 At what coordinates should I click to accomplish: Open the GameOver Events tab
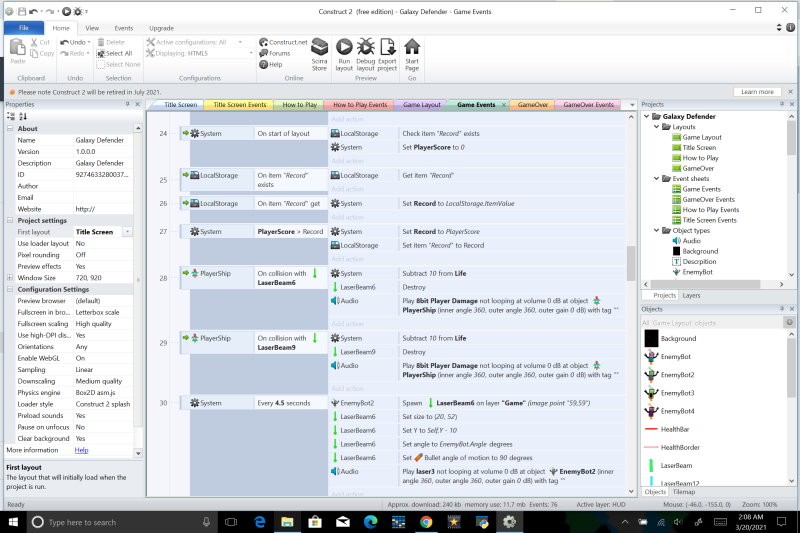click(x=588, y=105)
